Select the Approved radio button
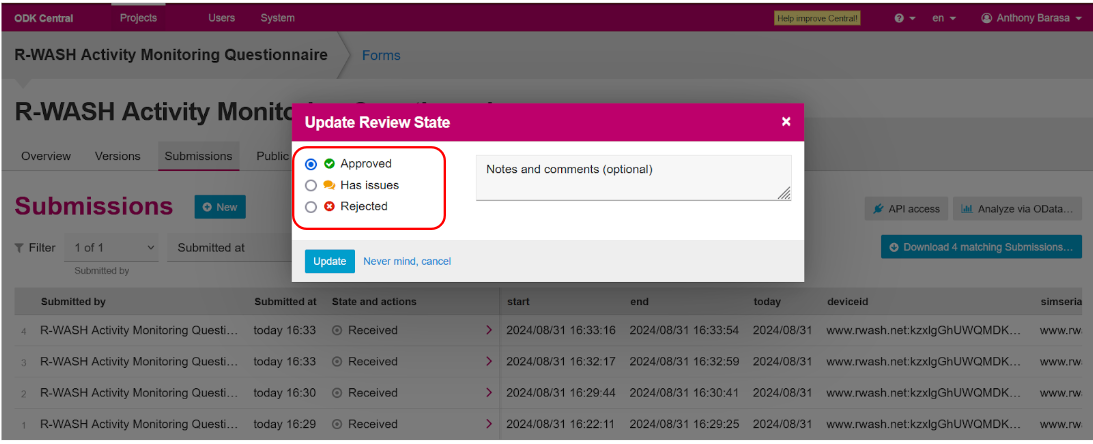The image size is (1093, 444). tap(311, 164)
